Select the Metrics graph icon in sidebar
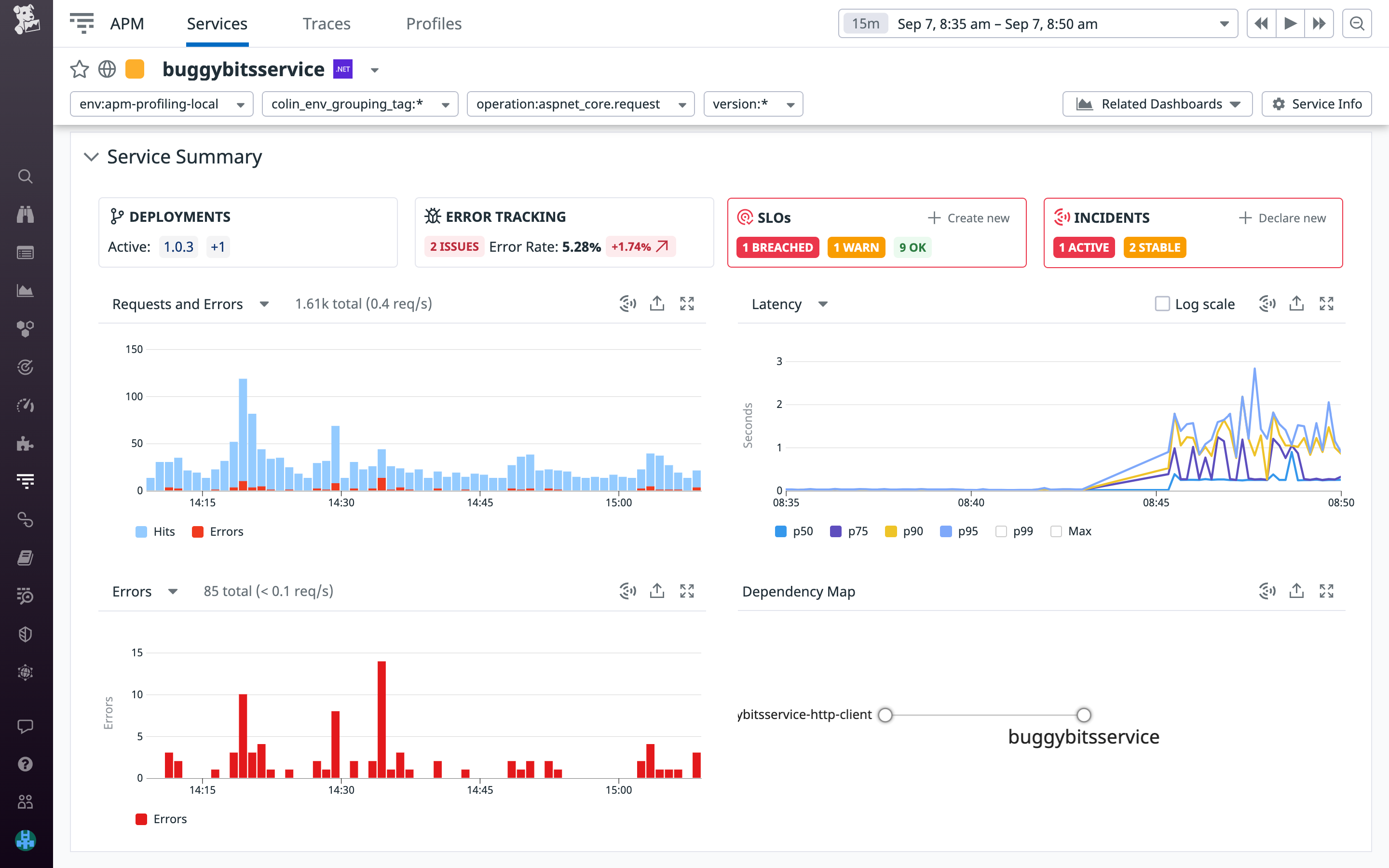The image size is (1389, 868). pos(25,290)
